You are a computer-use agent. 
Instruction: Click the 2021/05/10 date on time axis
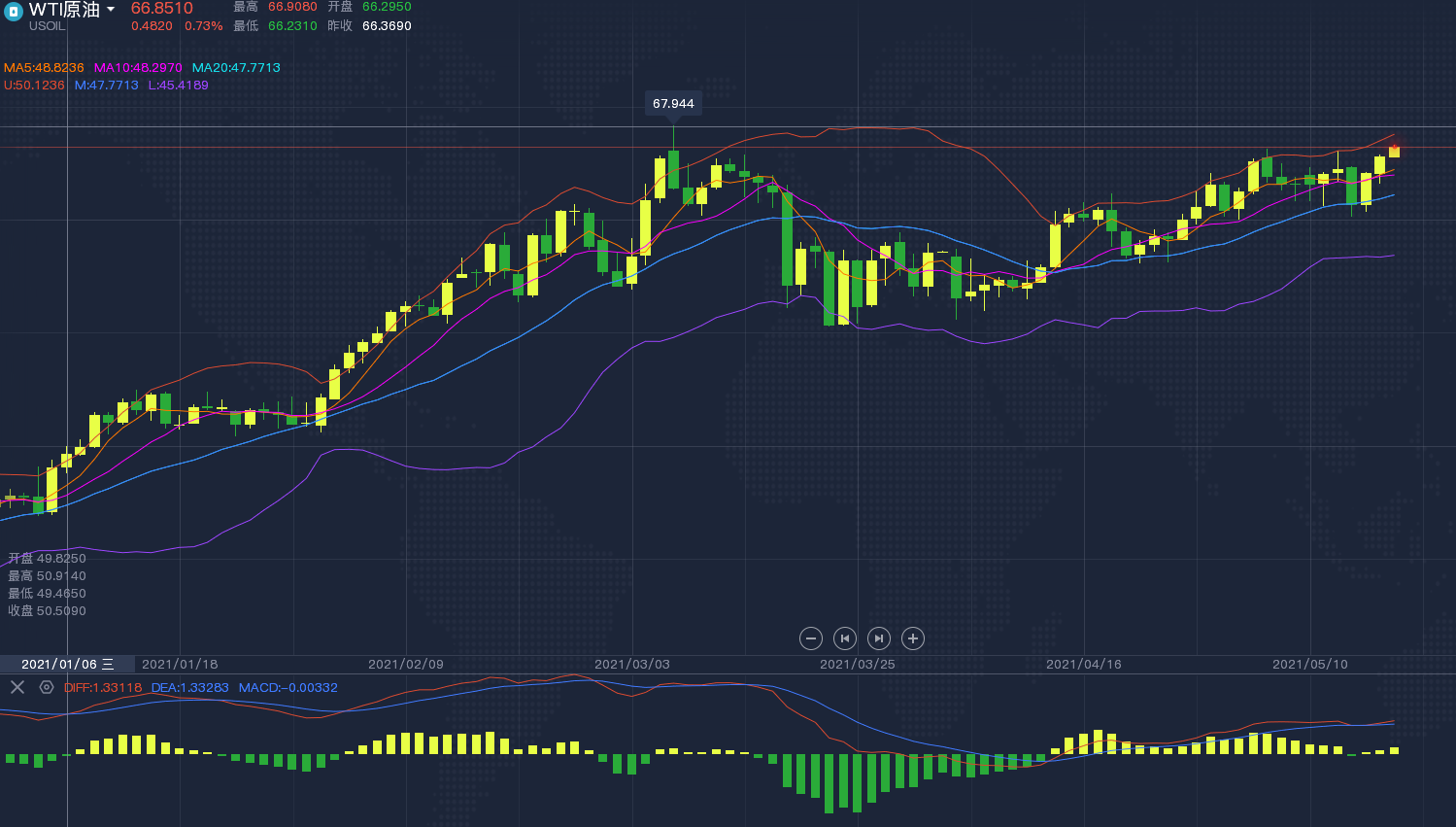point(1309,665)
